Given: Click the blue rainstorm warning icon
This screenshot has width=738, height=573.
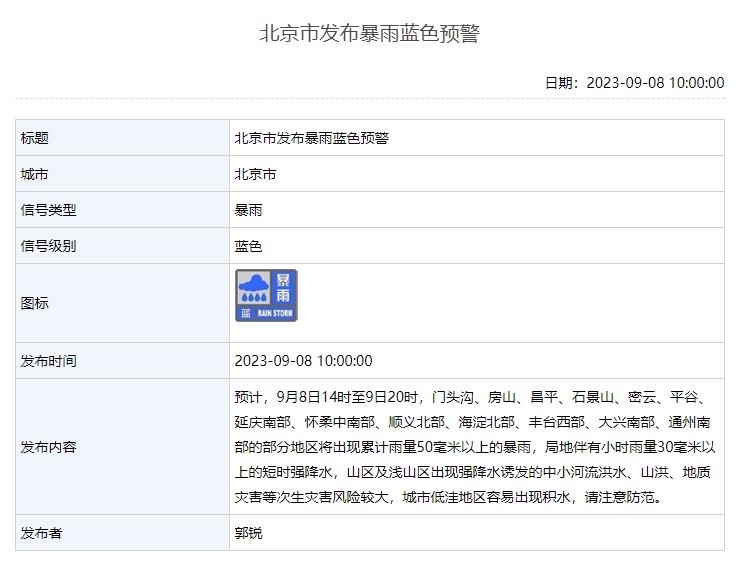Looking at the screenshot, I should tap(266, 295).
